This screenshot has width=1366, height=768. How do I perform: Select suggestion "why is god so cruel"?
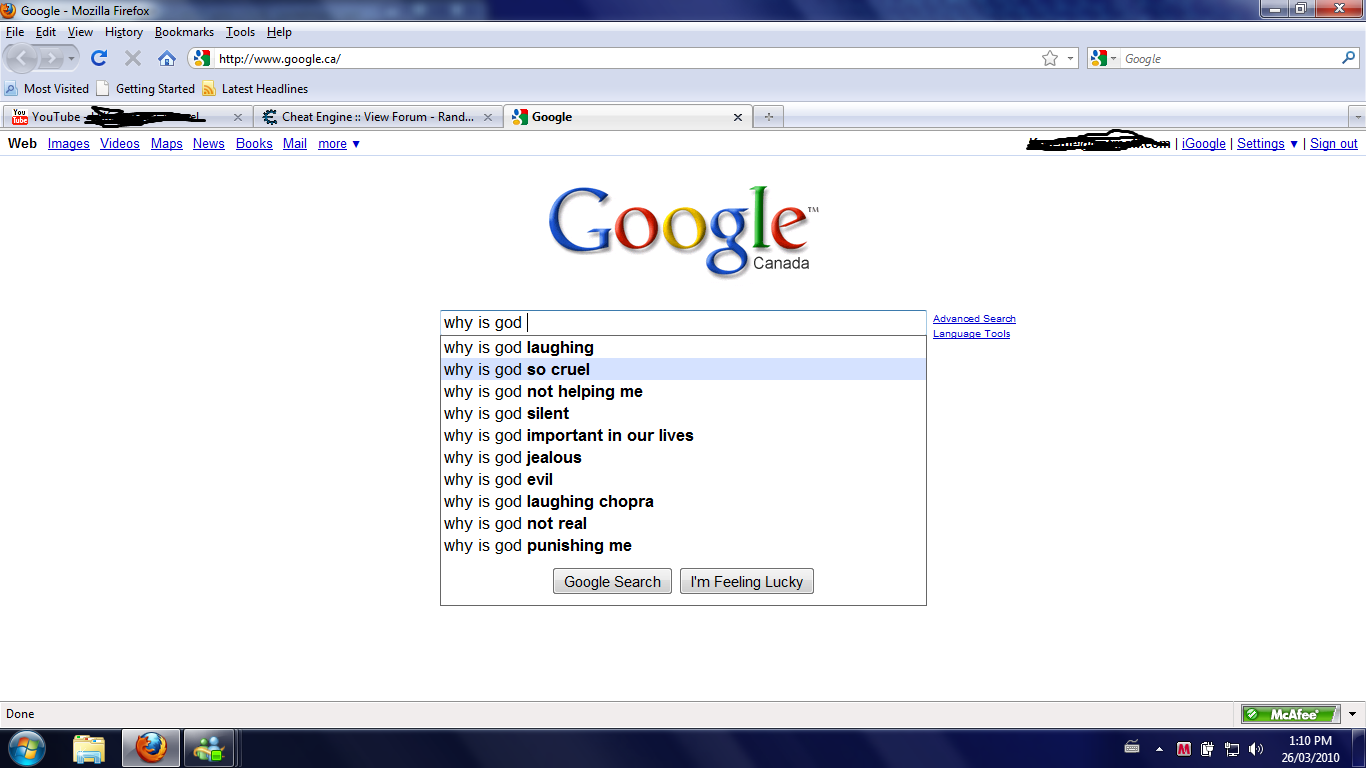click(684, 370)
